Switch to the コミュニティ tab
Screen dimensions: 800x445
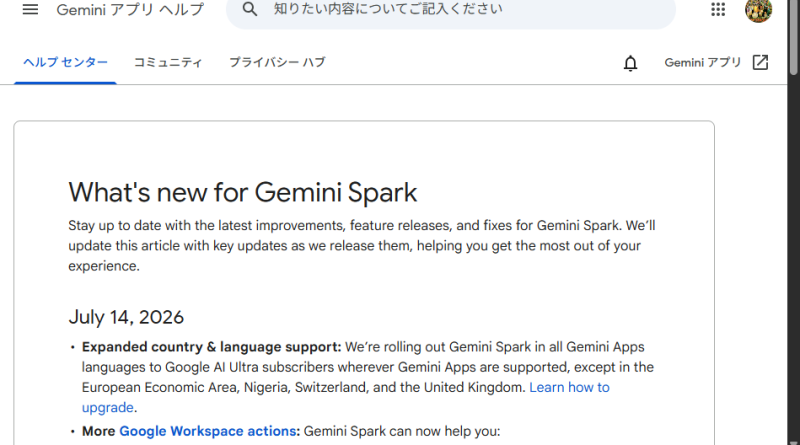click(168, 62)
